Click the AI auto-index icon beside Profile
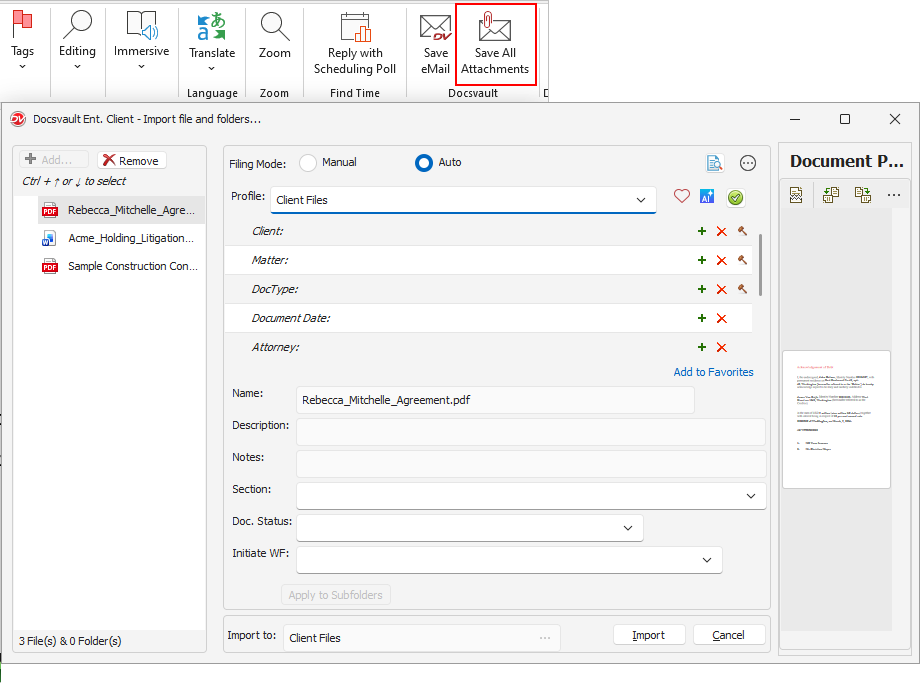This screenshot has width=920, height=689. pyautogui.click(x=707, y=197)
